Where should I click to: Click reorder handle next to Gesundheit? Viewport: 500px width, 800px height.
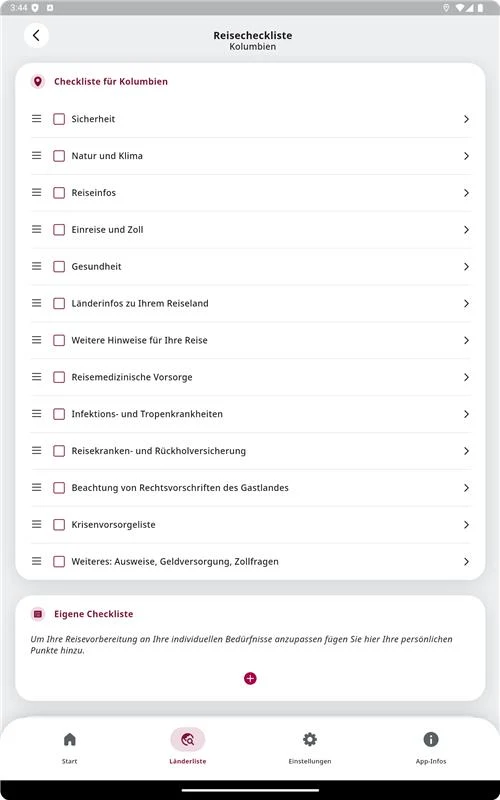click(x=37, y=266)
